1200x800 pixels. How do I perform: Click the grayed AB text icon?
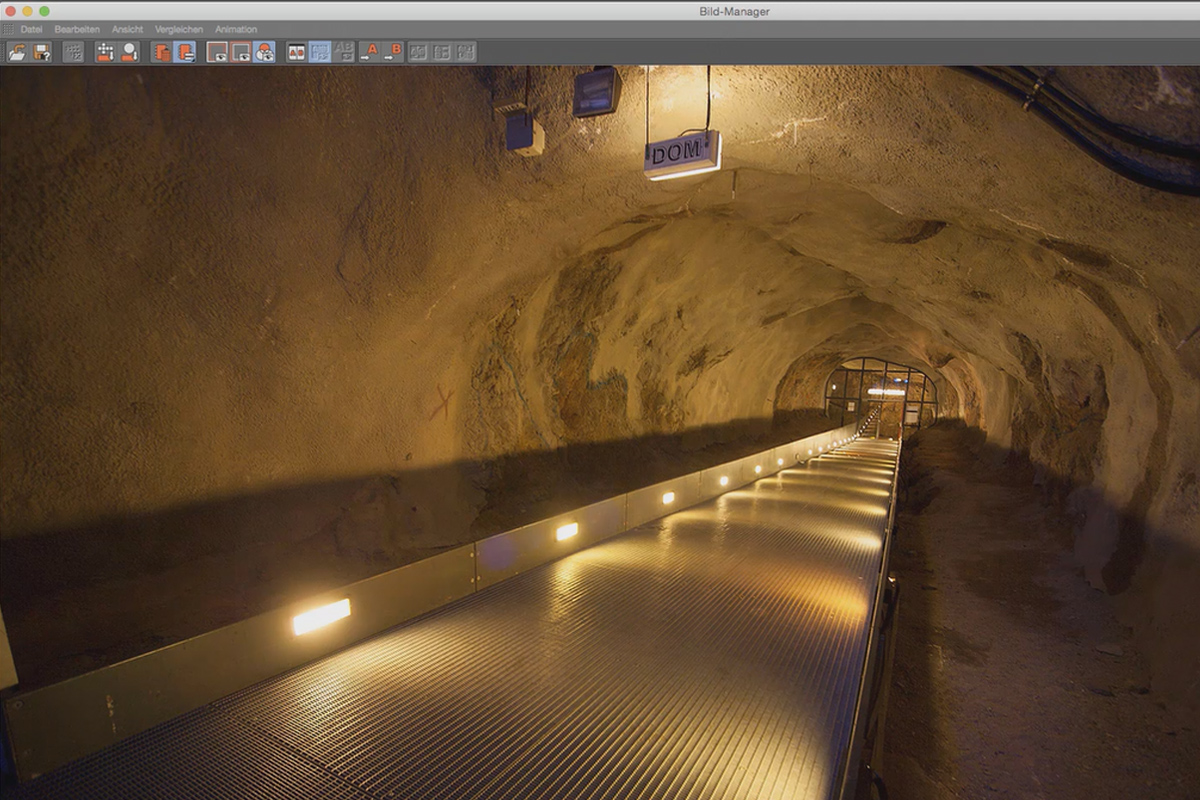[x=344, y=52]
